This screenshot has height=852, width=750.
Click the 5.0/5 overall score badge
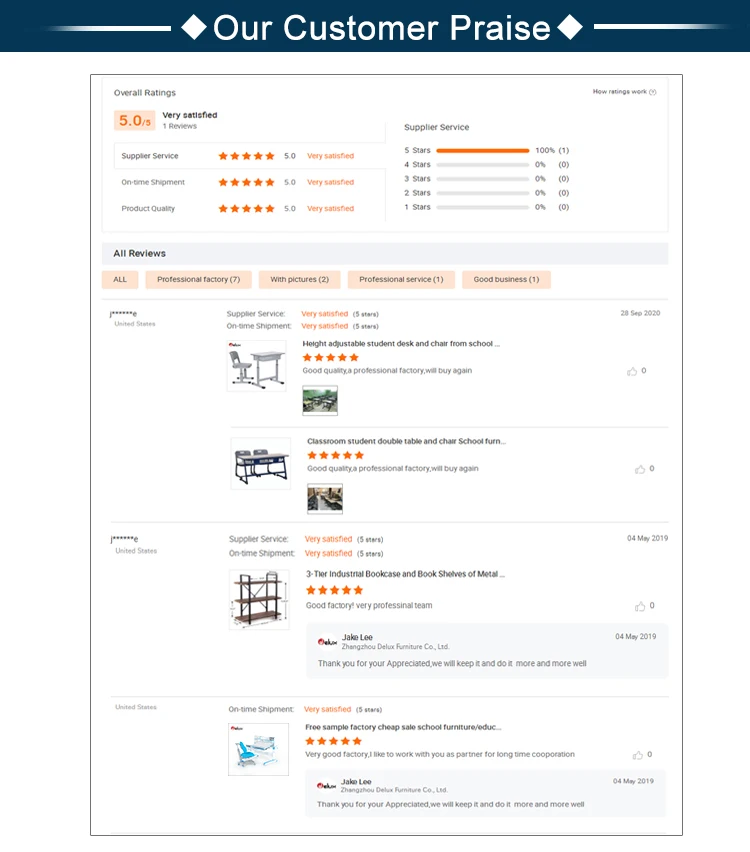click(134, 121)
